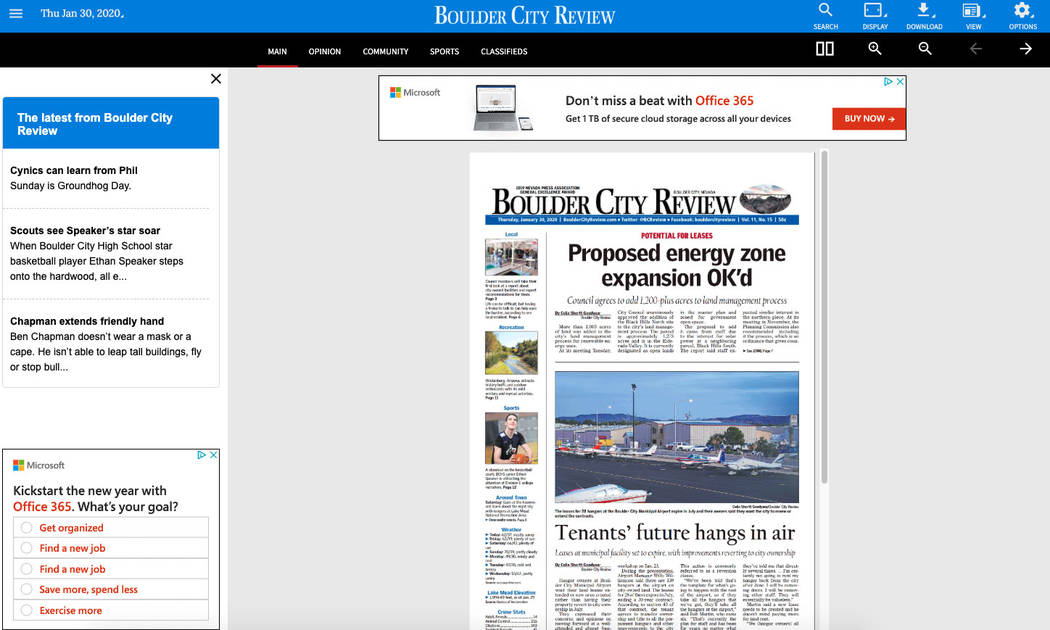Screen dimensions: 1050x630
Task: Open the View menu
Action: [973, 16]
